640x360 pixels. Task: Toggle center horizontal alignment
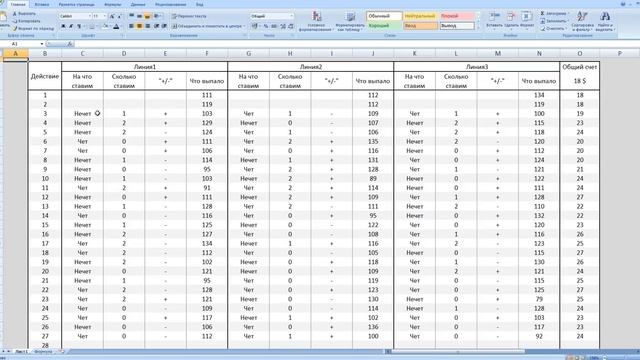coord(139,26)
